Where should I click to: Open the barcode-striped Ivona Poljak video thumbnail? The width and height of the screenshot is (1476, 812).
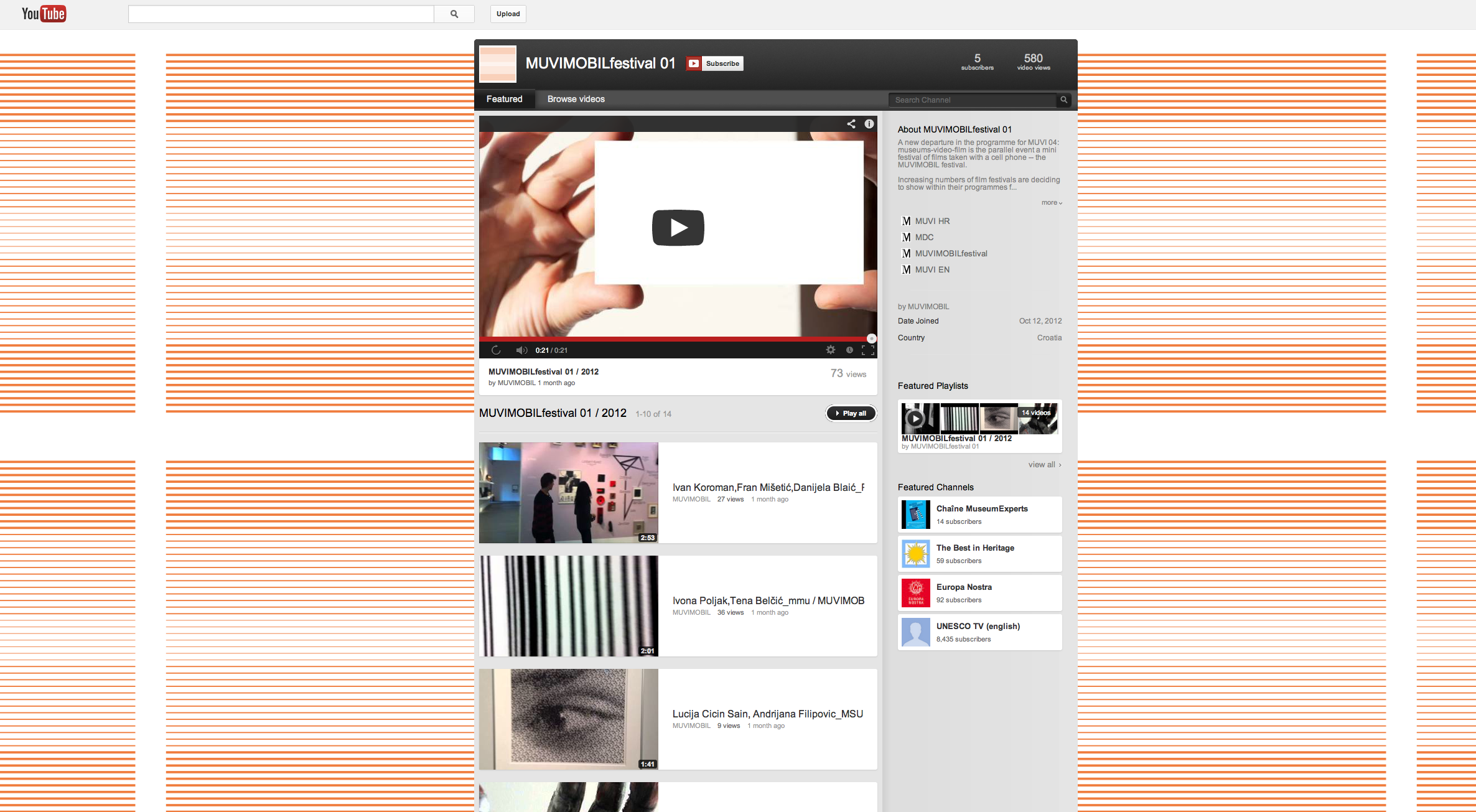(568, 606)
